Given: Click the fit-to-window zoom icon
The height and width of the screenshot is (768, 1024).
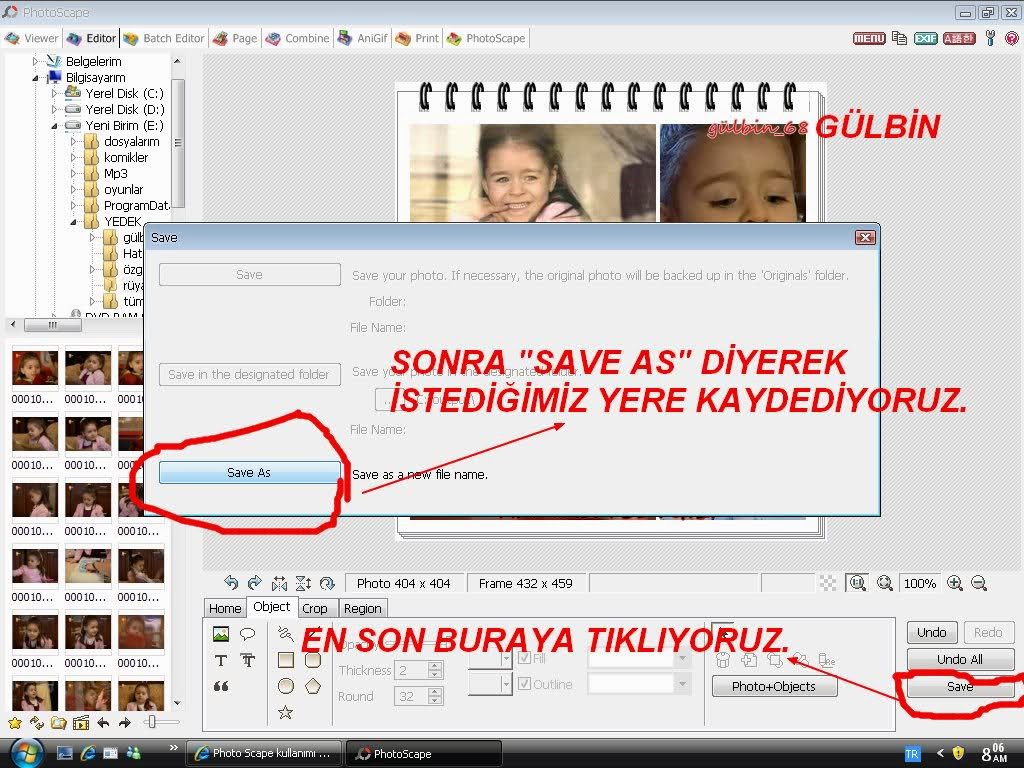Looking at the screenshot, I should click(885, 583).
